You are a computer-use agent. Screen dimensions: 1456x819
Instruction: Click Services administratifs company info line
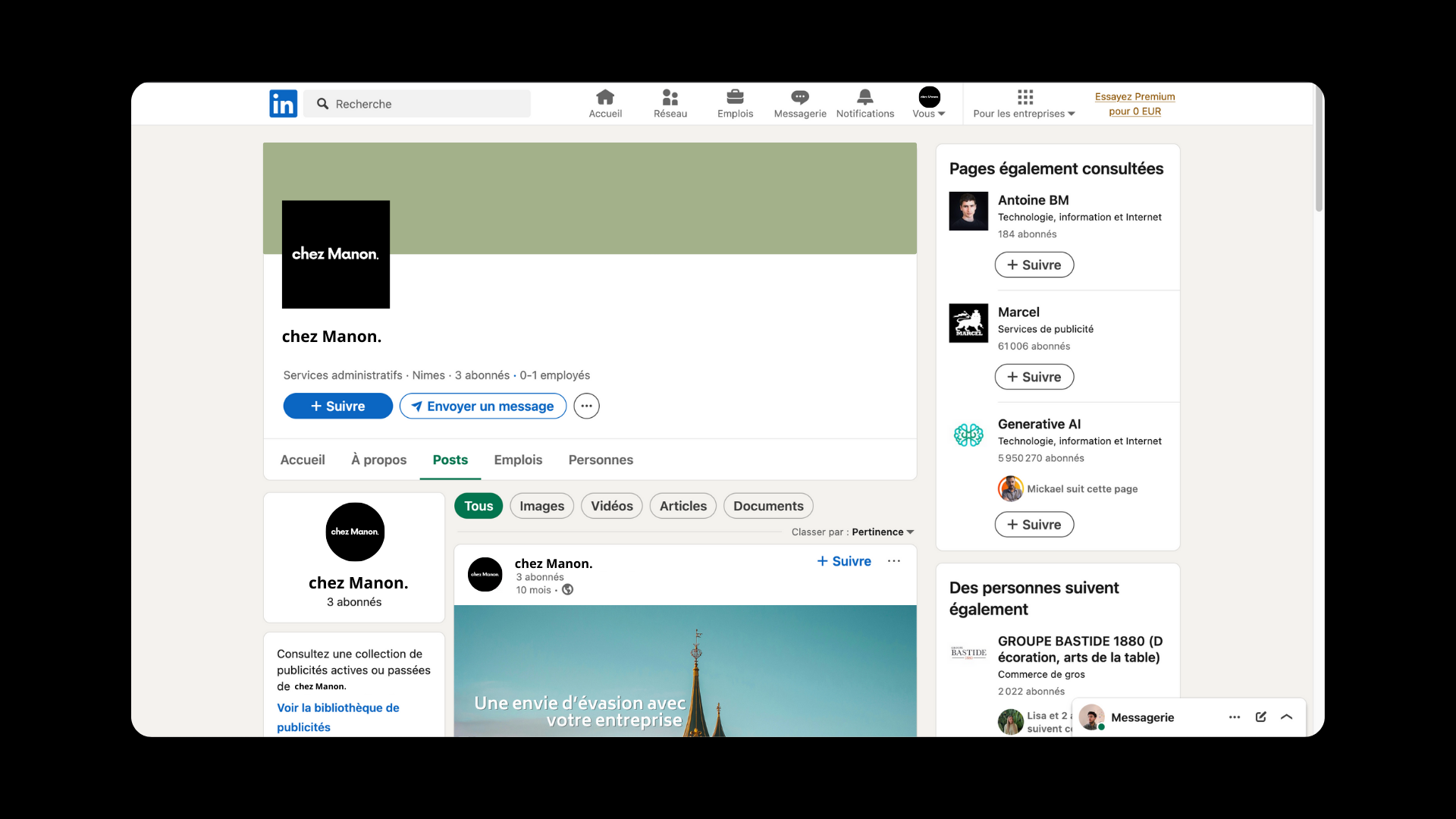436,375
